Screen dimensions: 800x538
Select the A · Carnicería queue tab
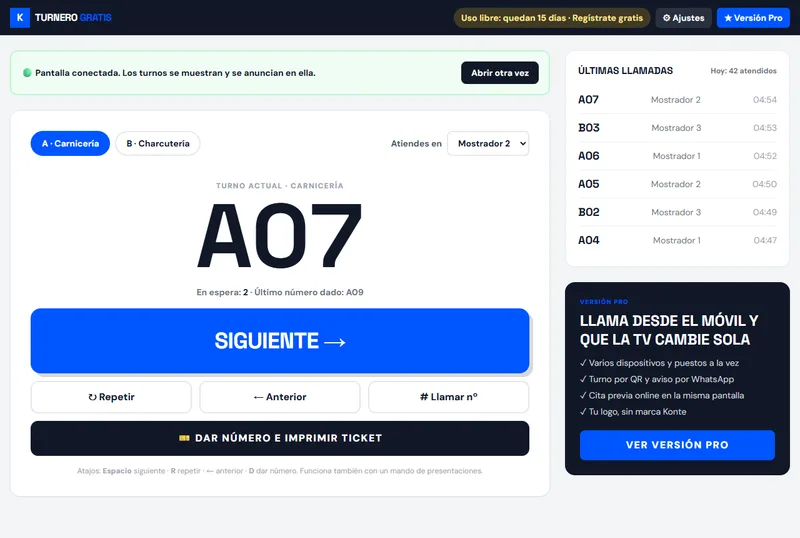tap(70, 143)
